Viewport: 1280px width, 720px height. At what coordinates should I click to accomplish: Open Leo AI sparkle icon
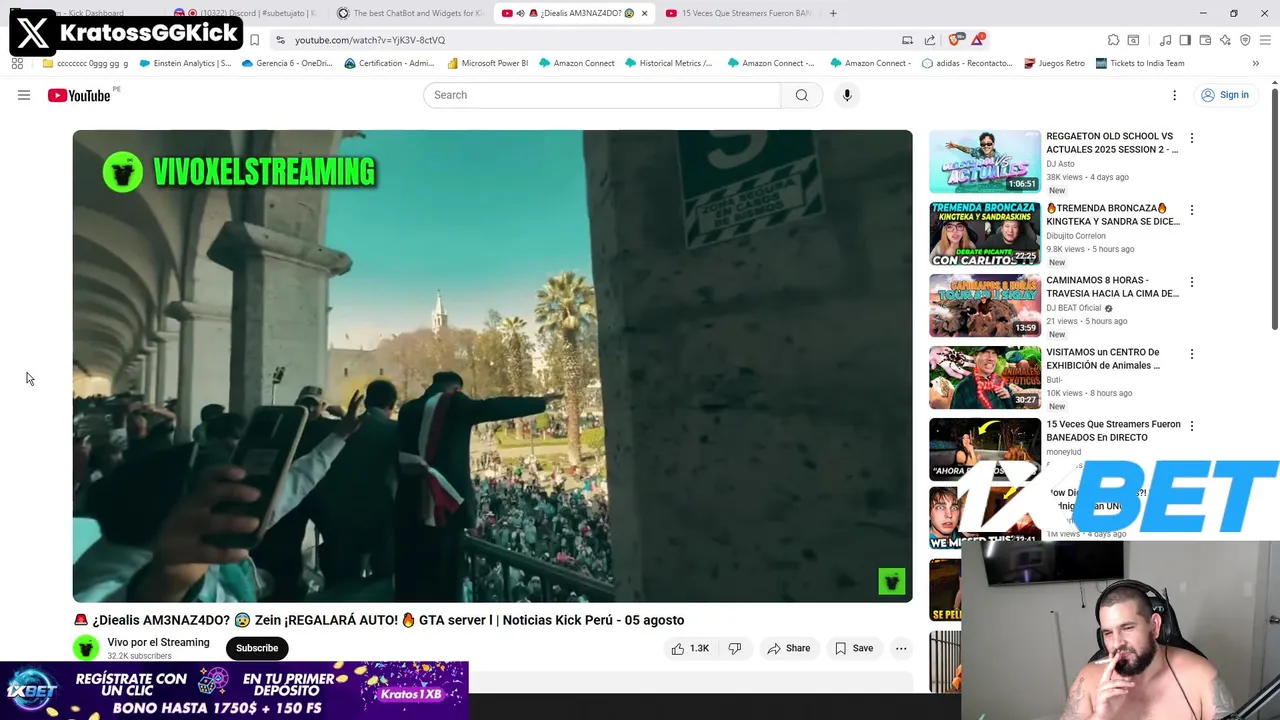pos(1225,40)
